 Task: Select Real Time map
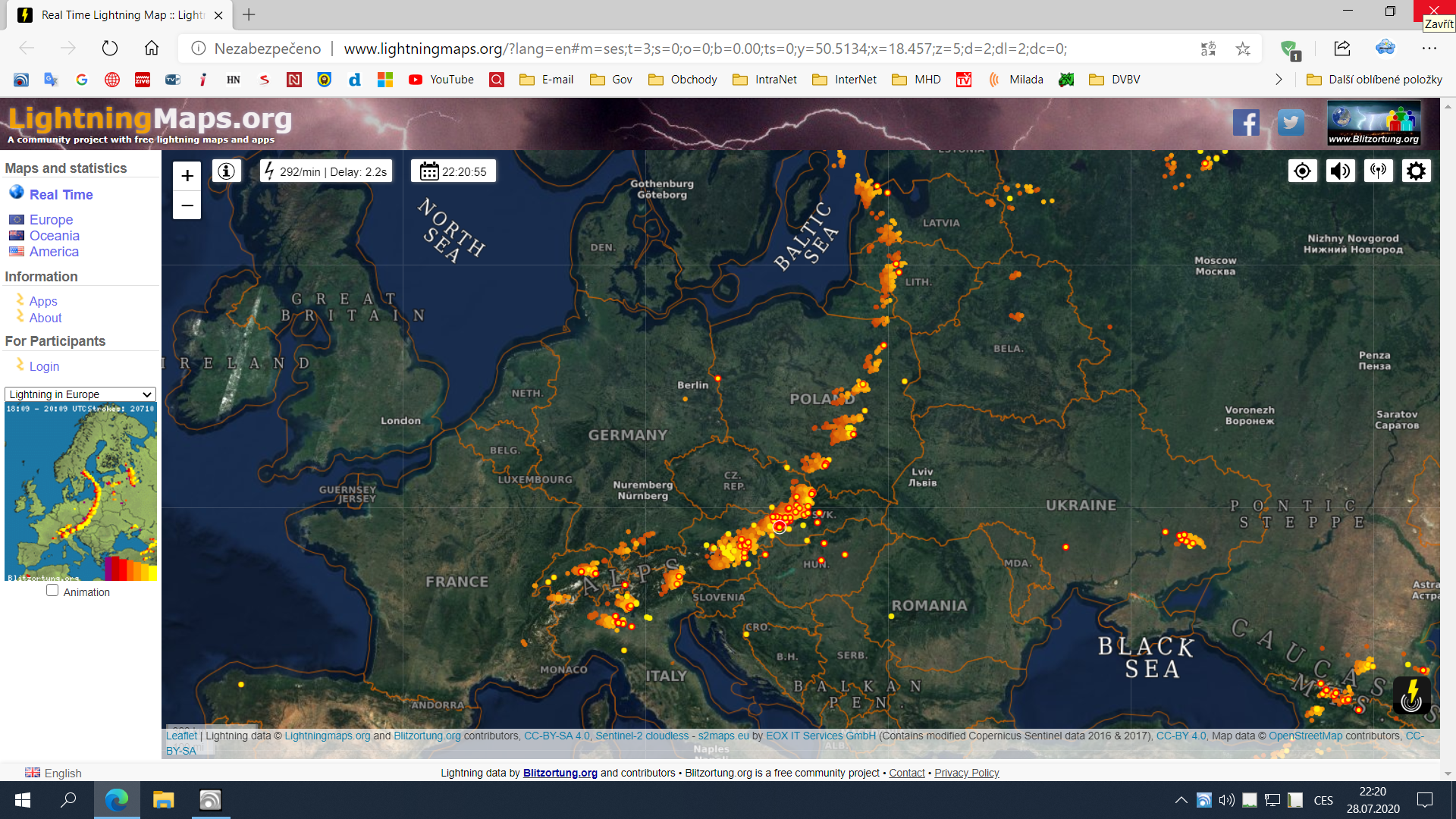pyautogui.click(x=61, y=194)
